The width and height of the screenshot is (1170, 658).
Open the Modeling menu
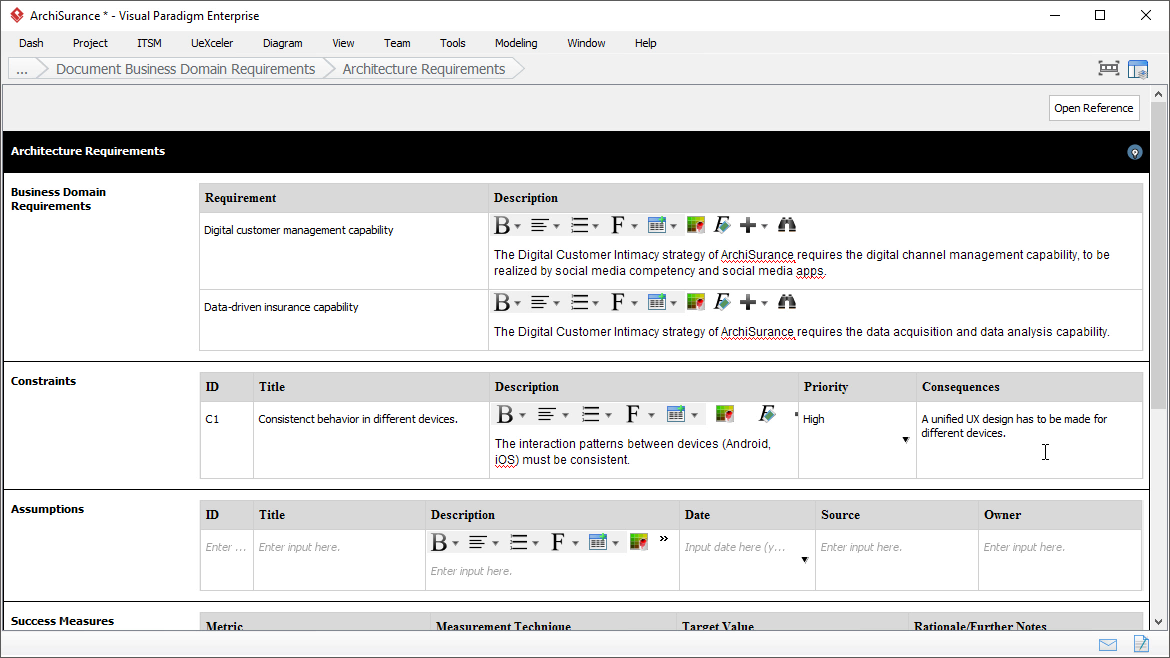pyautogui.click(x=516, y=43)
